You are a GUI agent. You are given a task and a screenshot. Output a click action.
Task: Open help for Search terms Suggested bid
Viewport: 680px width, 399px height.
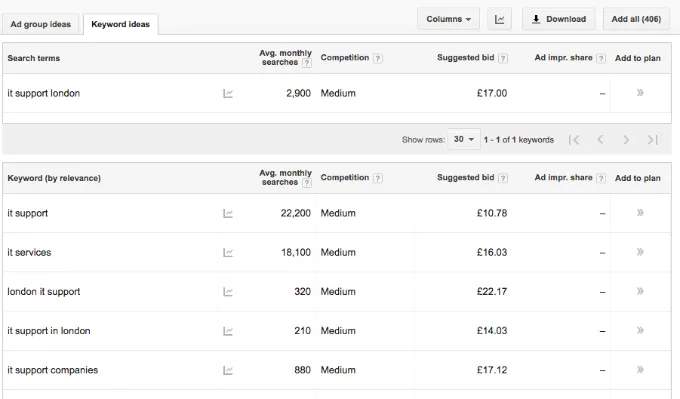point(503,58)
